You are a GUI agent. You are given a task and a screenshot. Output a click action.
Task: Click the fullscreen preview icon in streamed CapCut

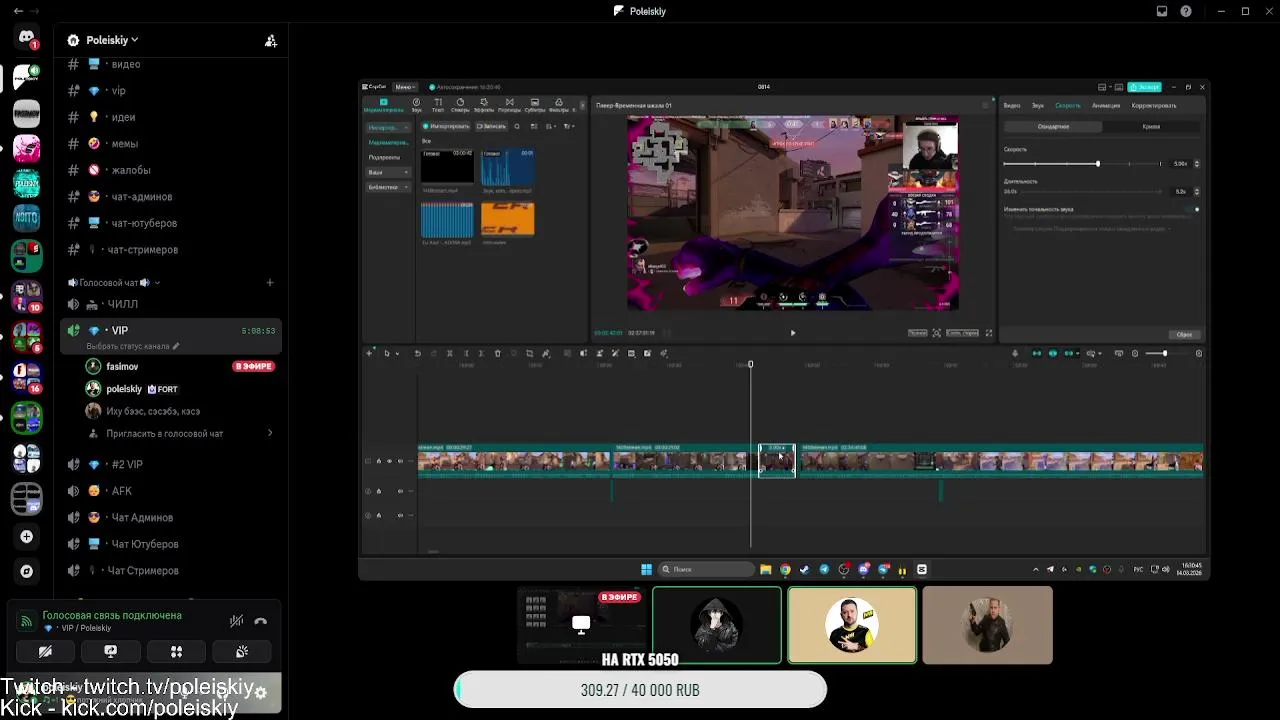point(989,333)
